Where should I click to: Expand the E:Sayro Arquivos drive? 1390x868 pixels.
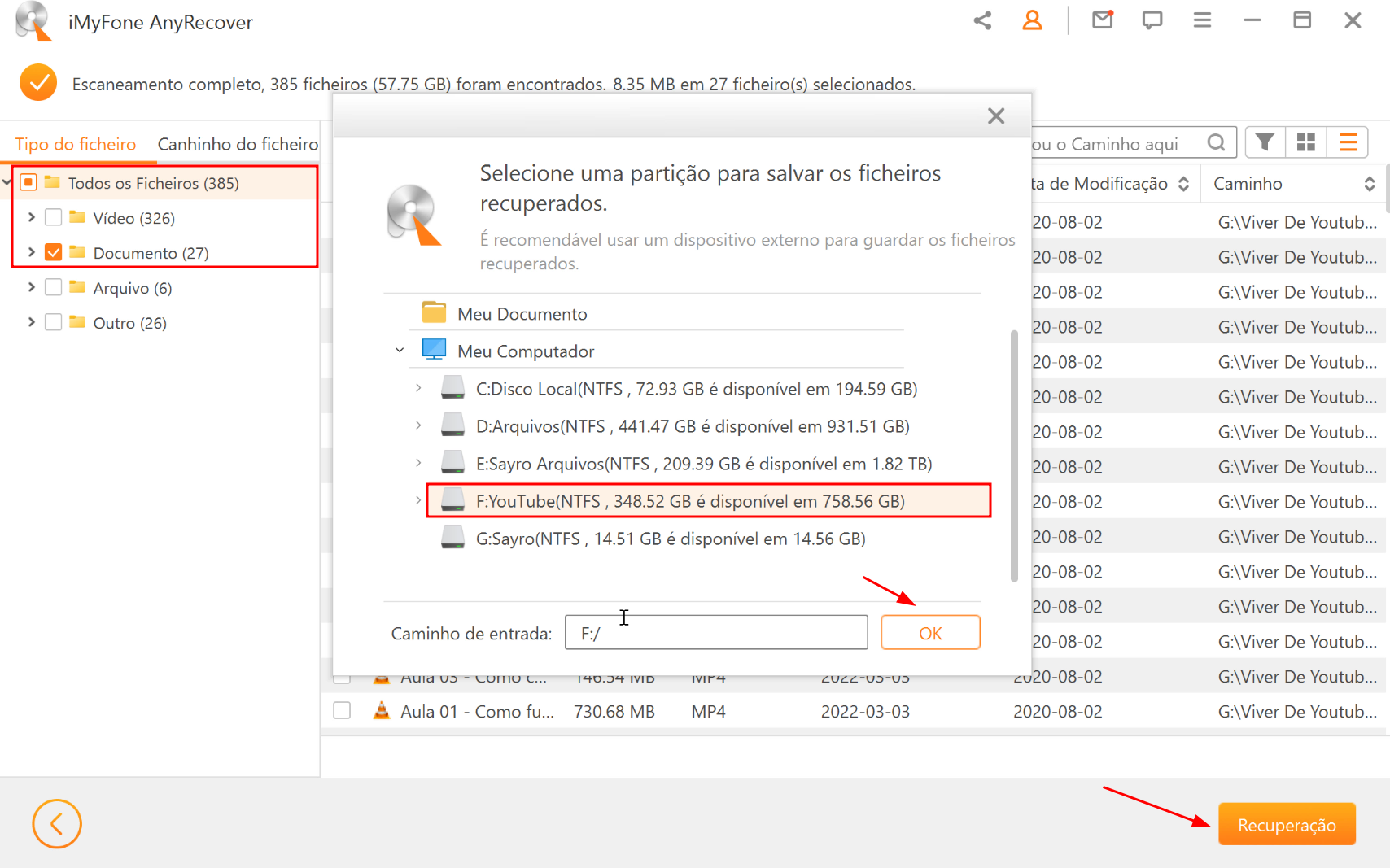point(418,463)
